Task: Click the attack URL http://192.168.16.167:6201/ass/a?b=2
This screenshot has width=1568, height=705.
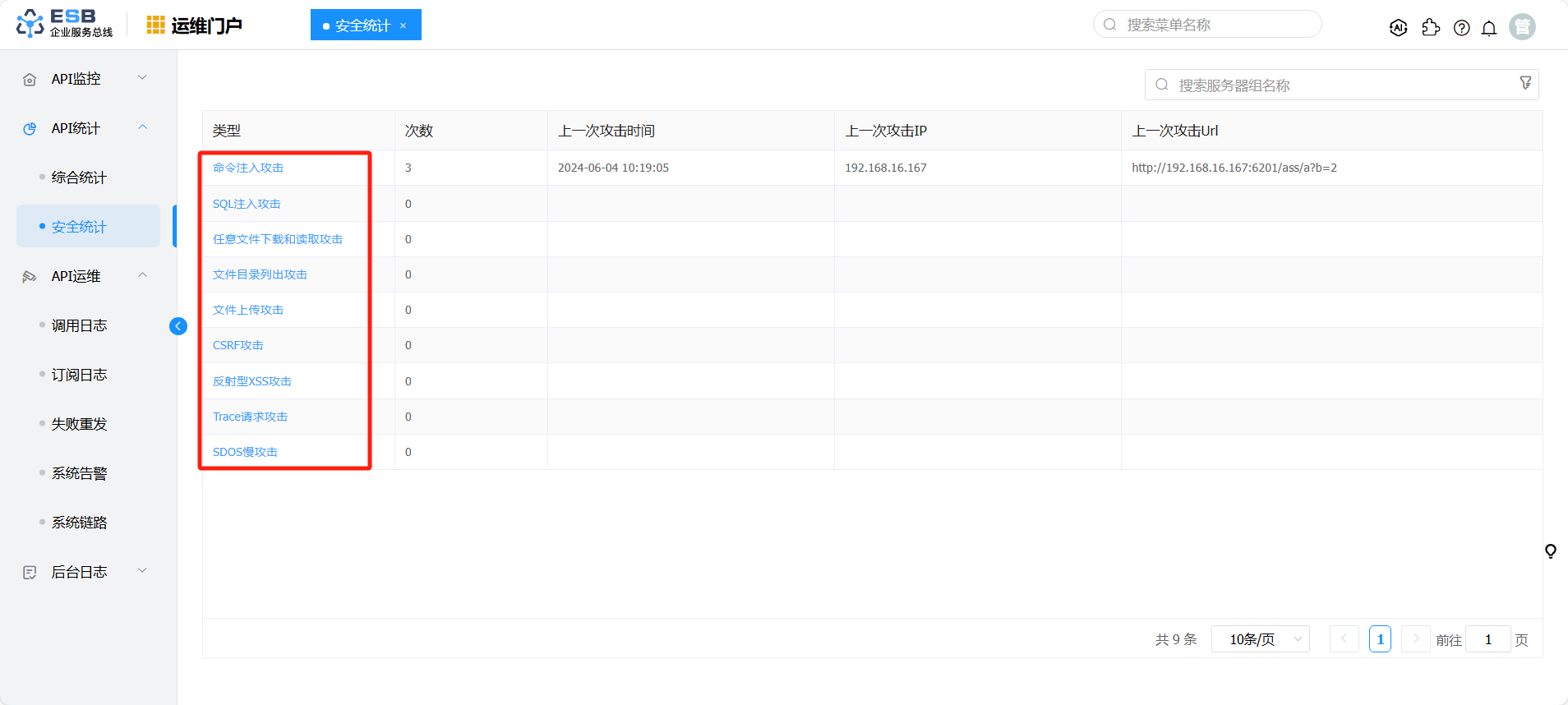Action: click(1234, 168)
